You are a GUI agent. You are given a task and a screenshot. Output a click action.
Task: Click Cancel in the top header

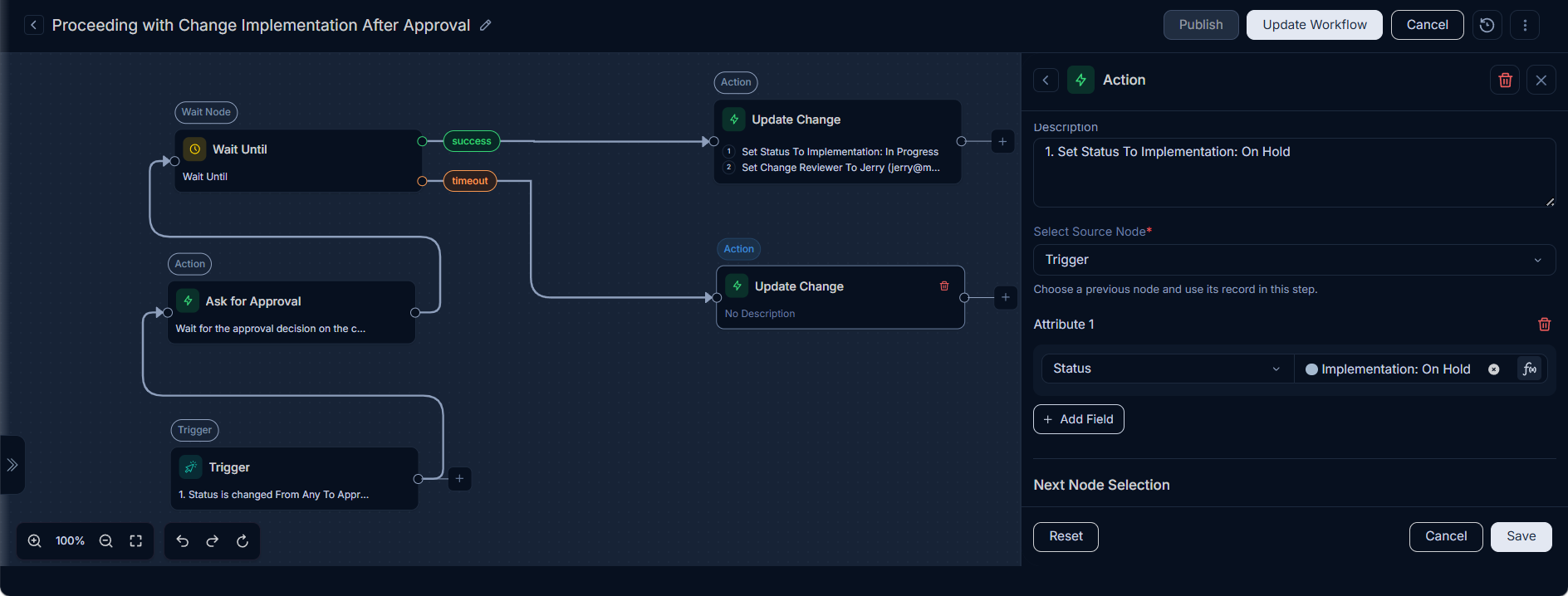pos(1427,25)
